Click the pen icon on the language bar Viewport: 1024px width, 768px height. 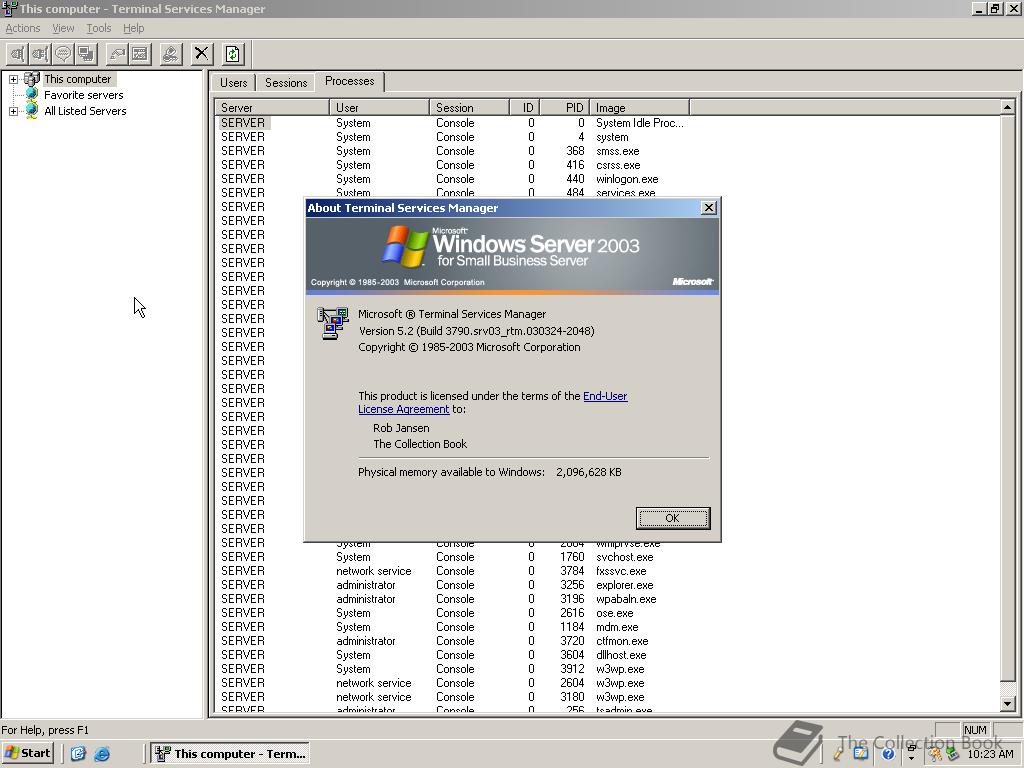click(x=839, y=754)
